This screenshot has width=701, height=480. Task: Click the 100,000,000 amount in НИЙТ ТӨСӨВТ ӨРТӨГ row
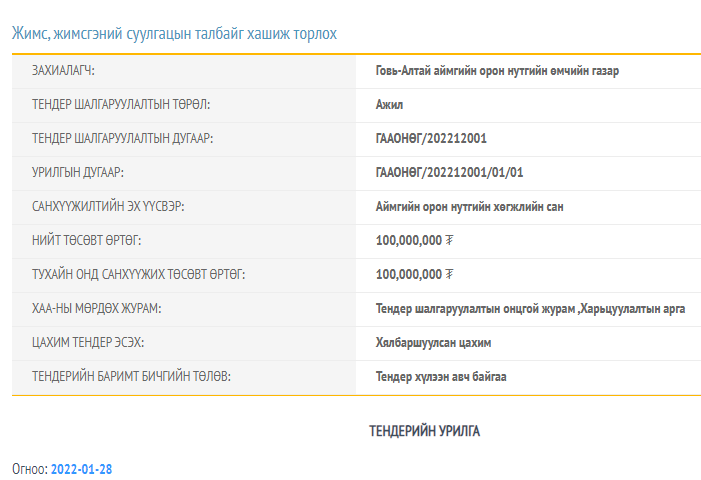pyautogui.click(x=408, y=240)
